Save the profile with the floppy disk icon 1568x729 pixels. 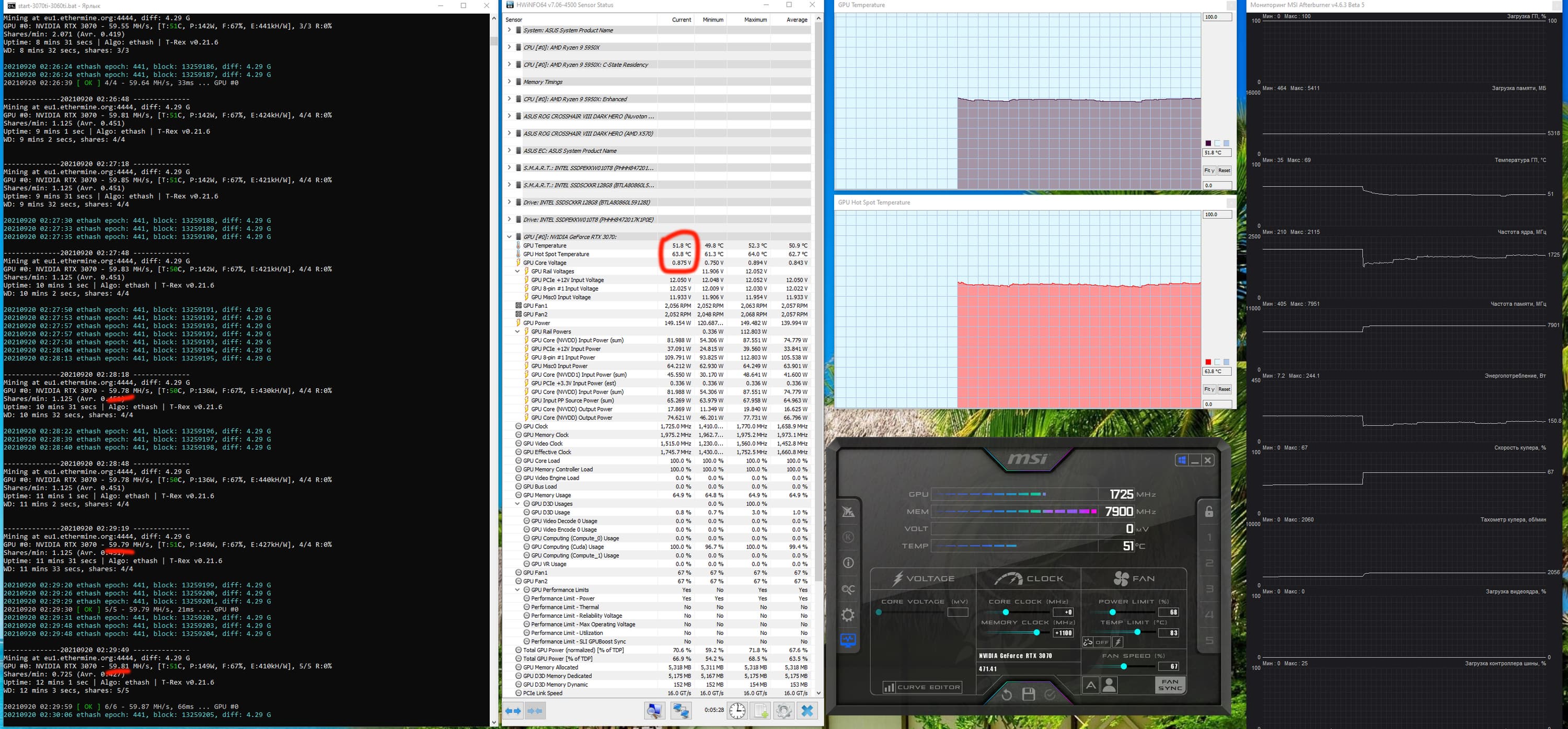(1029, 695)
